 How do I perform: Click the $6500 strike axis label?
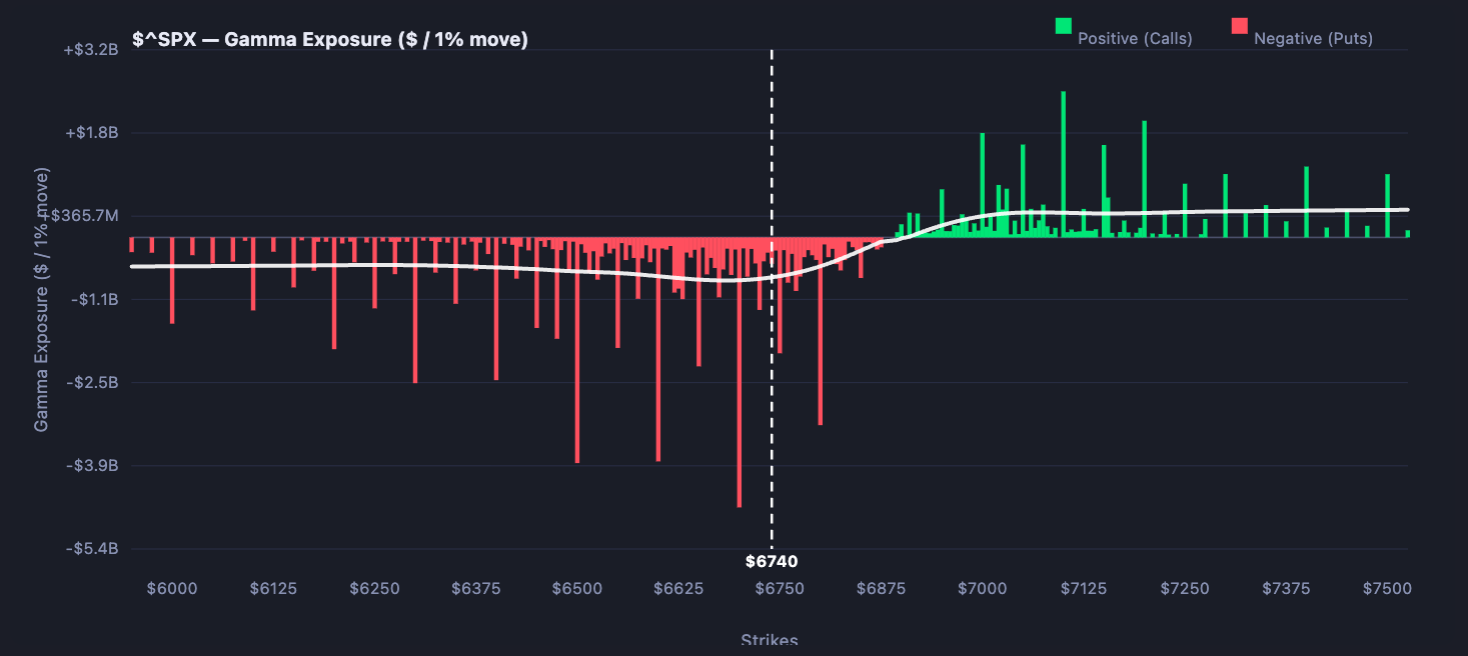[577, 588]
